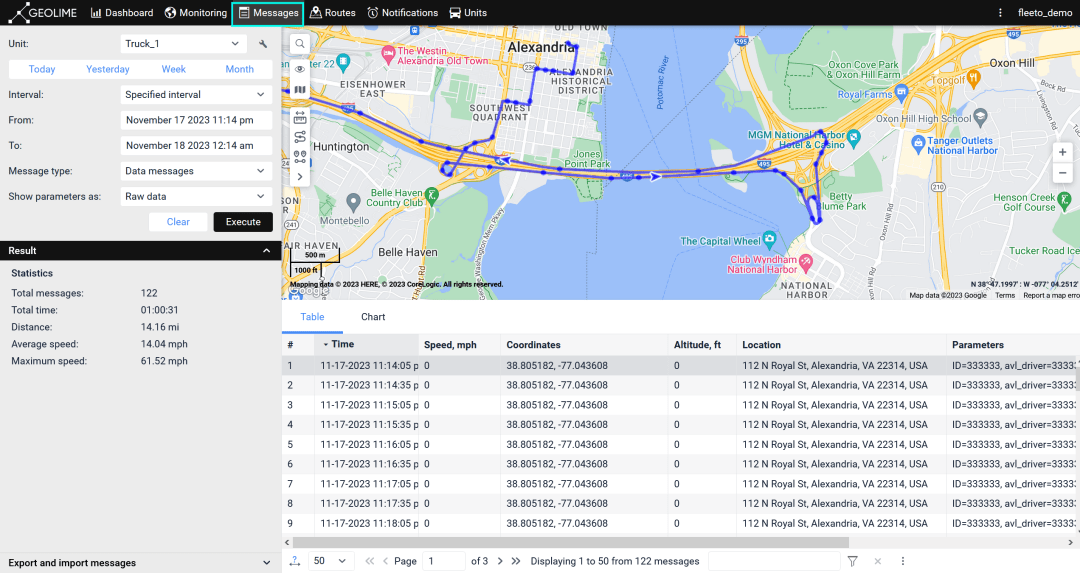Open the map search tool

coord(300,44)
